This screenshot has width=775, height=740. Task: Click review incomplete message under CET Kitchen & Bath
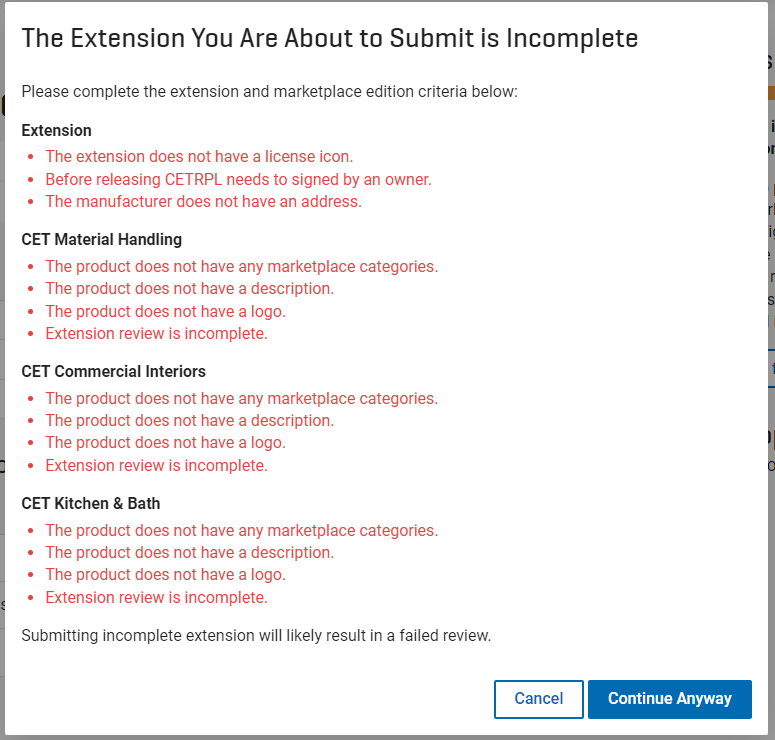tap(157, 598)
